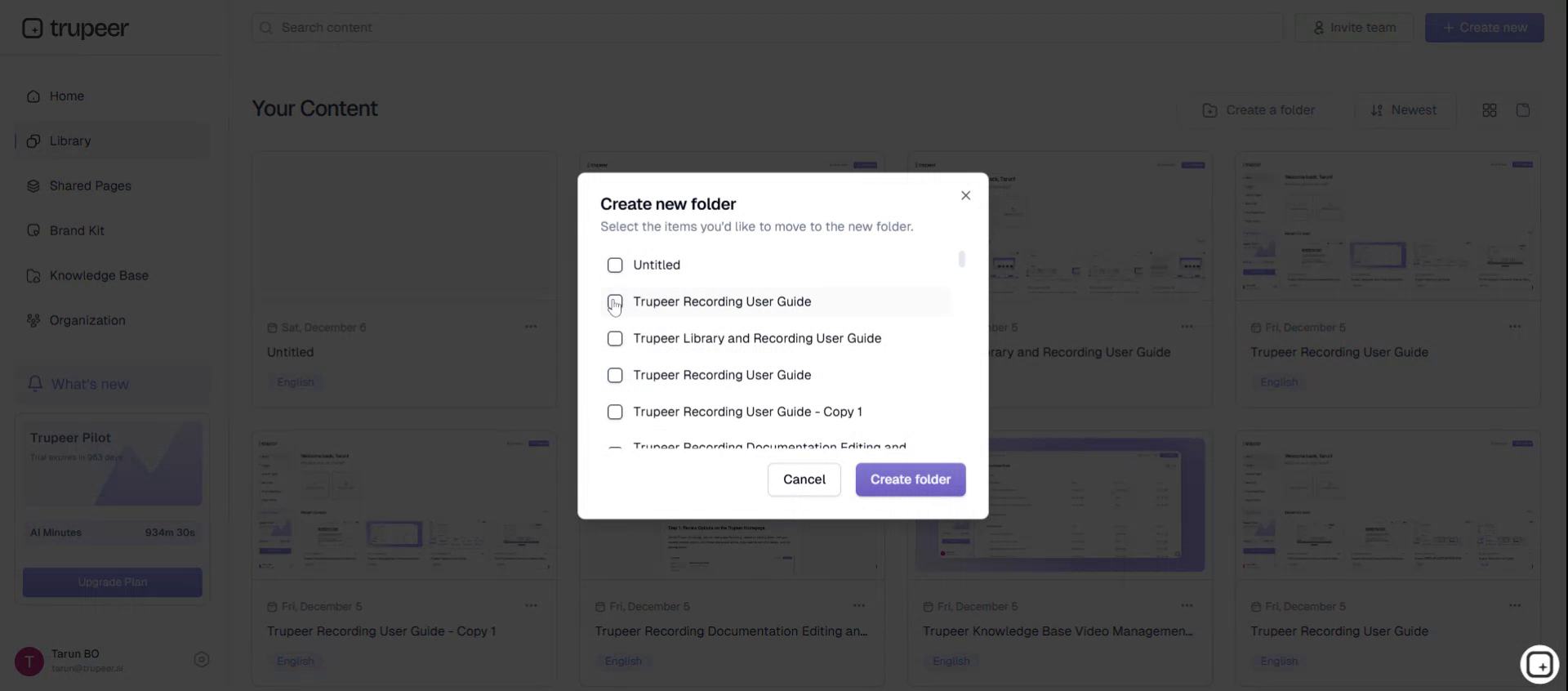Click the Your Content heading
1568x691 pixels.
pyautogui.click(x=314, y=109)
